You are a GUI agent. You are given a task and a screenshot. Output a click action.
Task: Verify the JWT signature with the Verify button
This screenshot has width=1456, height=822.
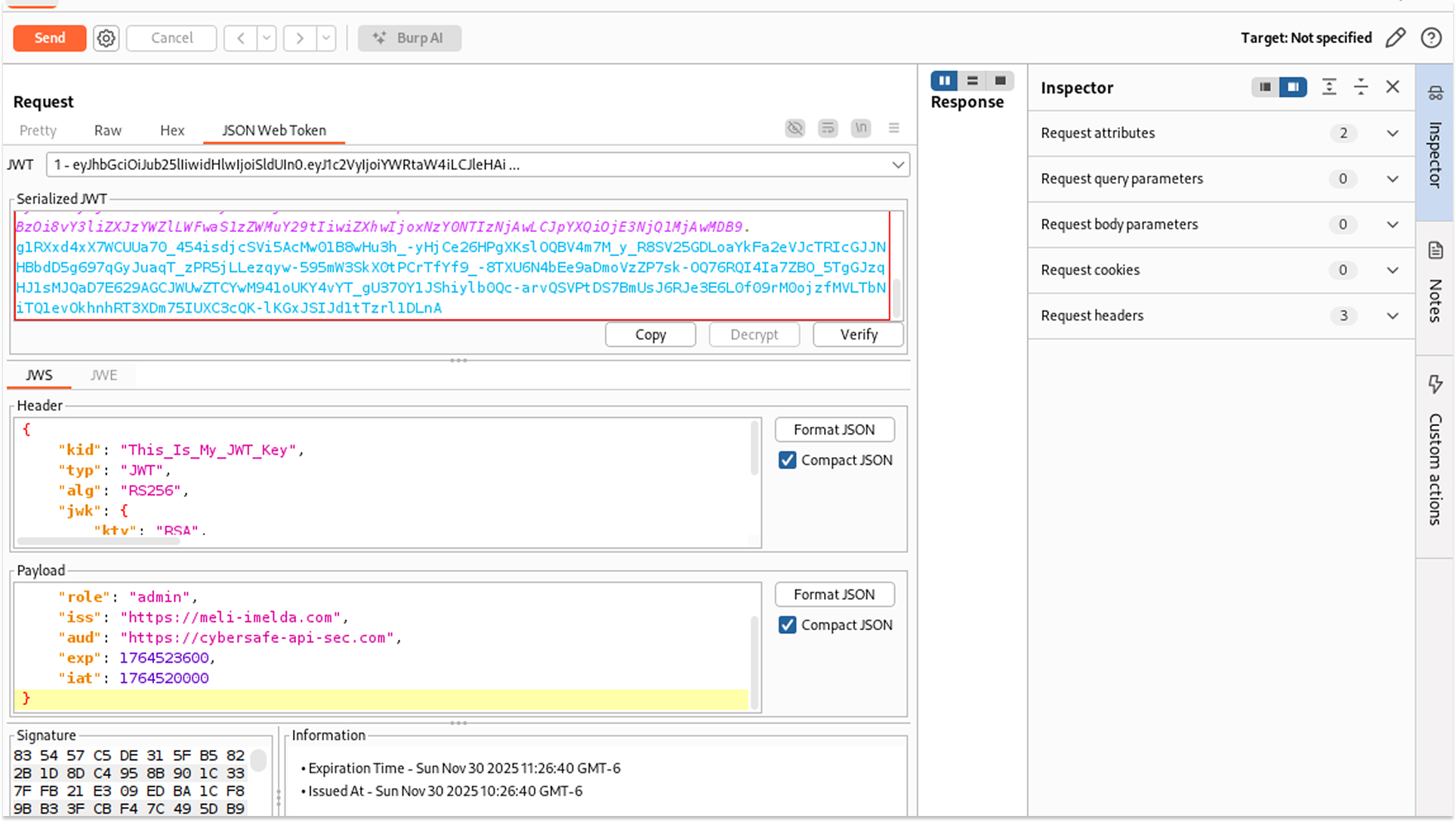[x=858, y=334]
